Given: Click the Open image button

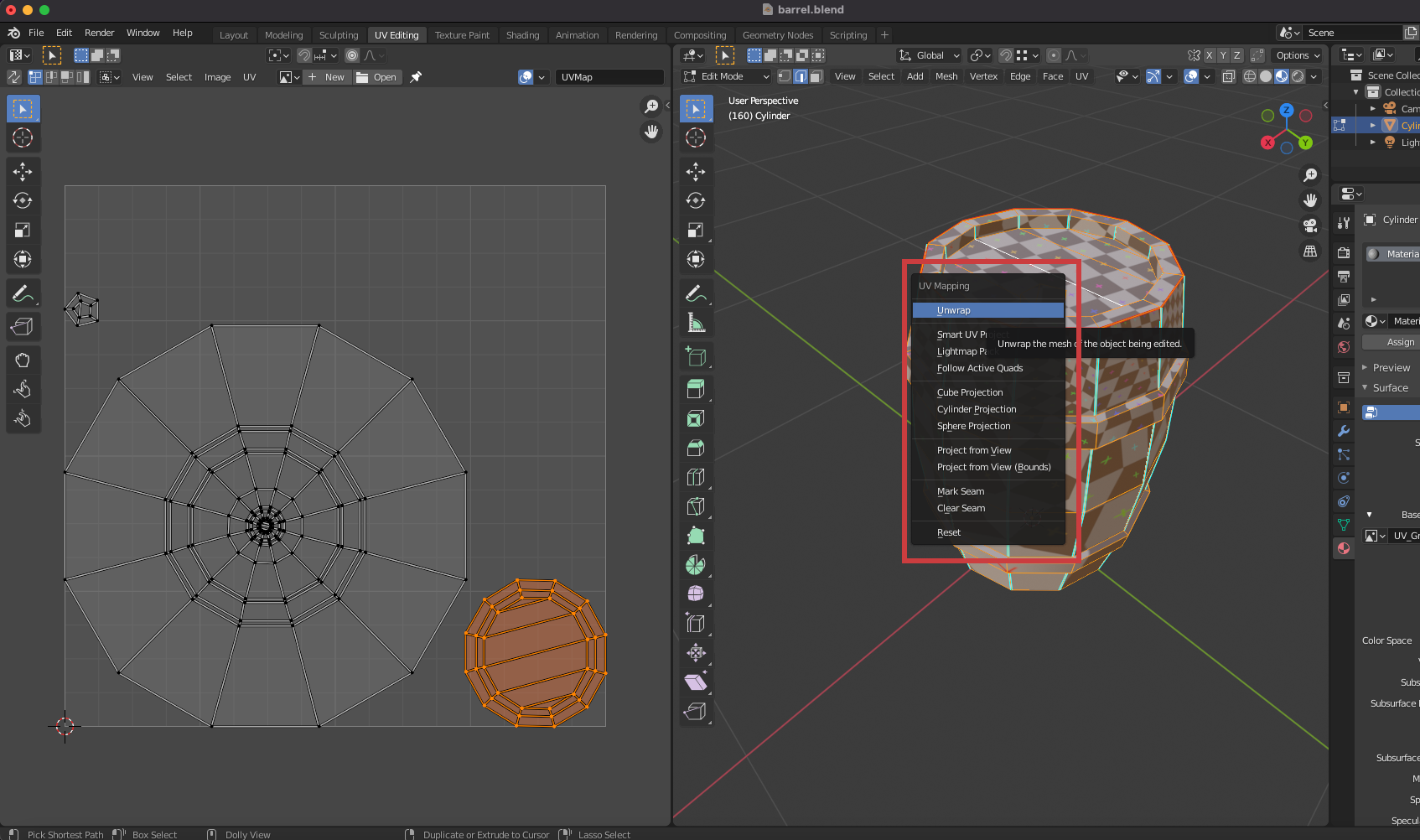Looking at the screenshot, I should click(376, 77).
